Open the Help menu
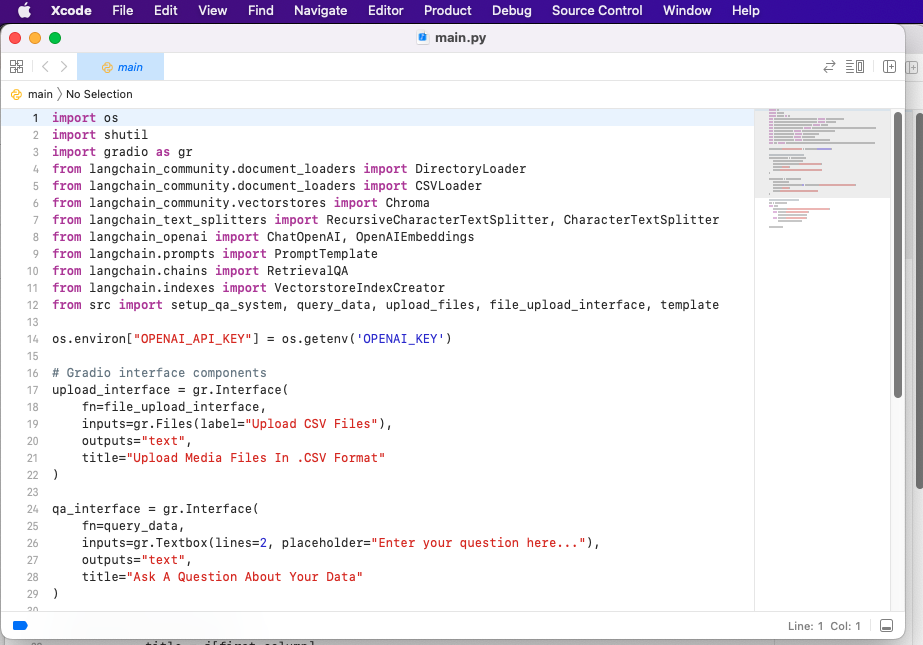This screenshot has height=645, width=923. [745, 11]
